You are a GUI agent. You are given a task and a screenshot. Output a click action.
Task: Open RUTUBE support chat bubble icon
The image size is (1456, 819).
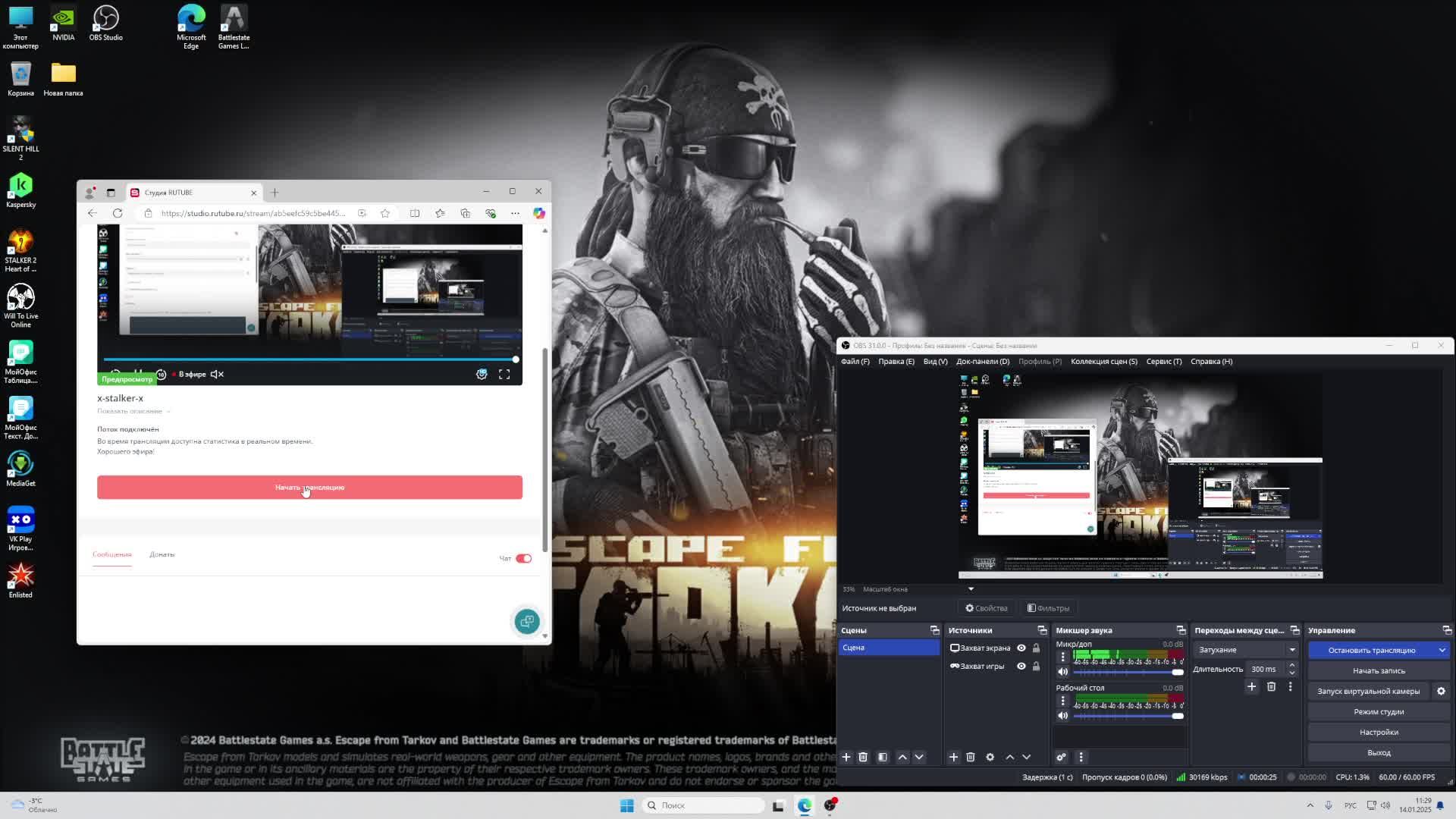pos(527,621)
